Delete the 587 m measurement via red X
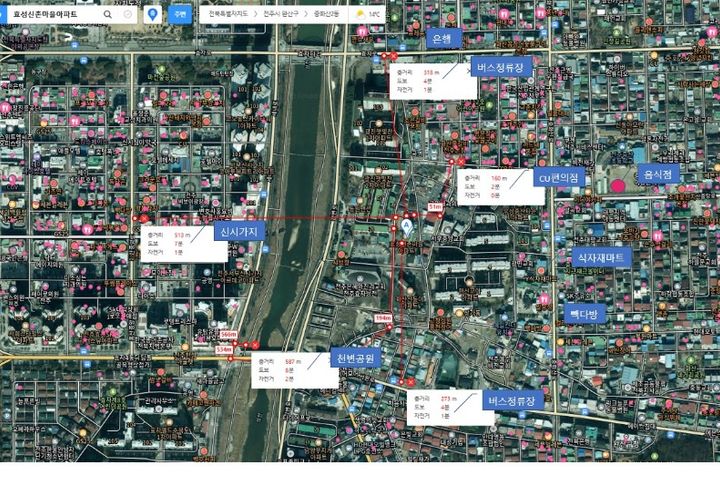The height and width of the screenshot is (480, 720). 255,345
